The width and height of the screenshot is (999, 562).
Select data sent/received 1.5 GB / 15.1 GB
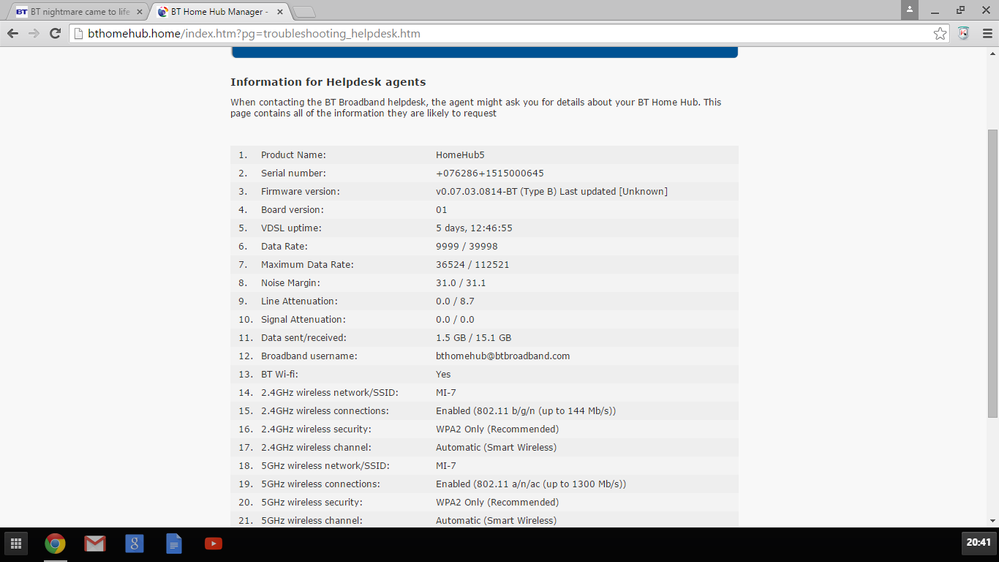[473, 338]
